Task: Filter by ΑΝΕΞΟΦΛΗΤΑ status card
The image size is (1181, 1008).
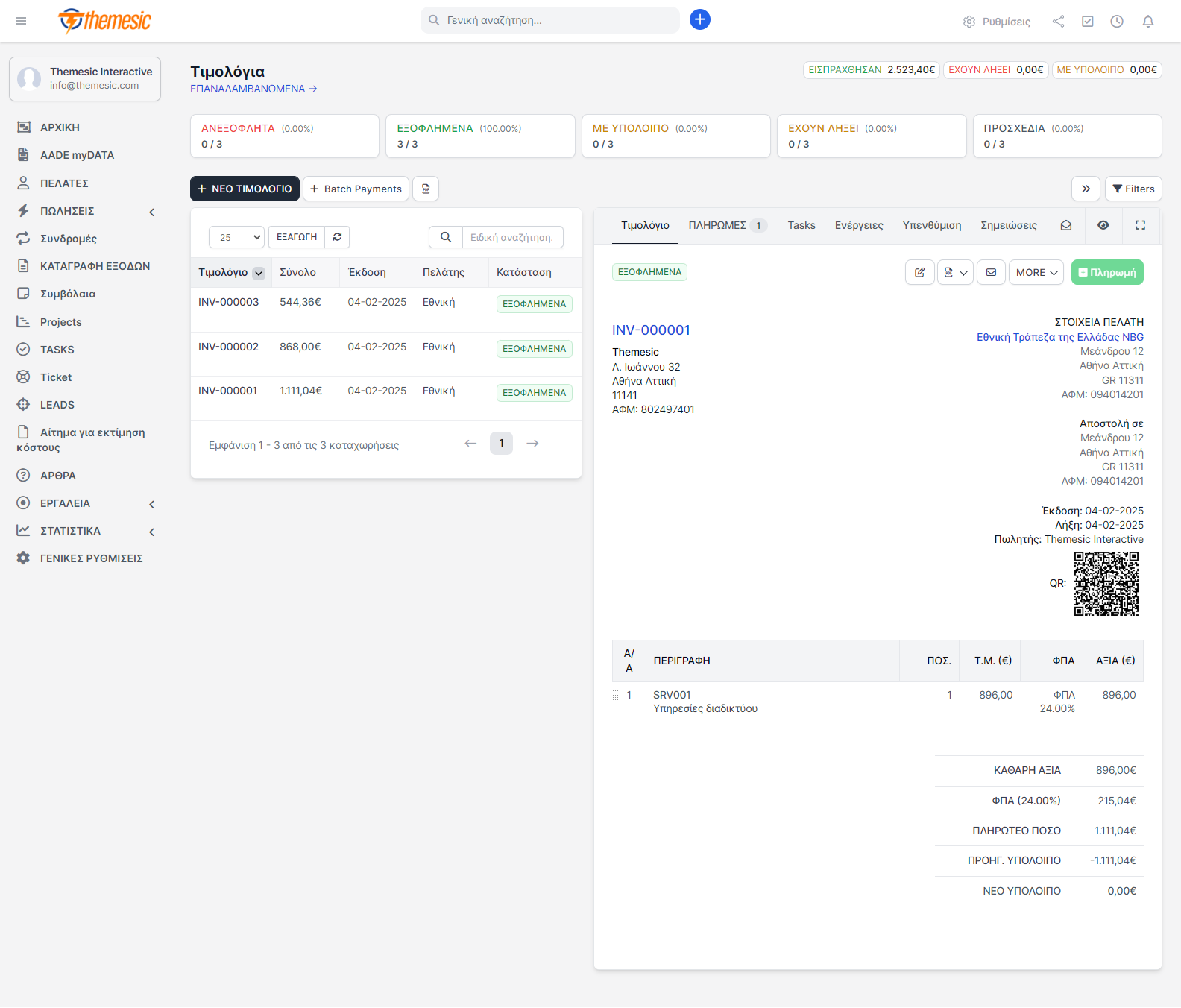Action: point(285,136)
